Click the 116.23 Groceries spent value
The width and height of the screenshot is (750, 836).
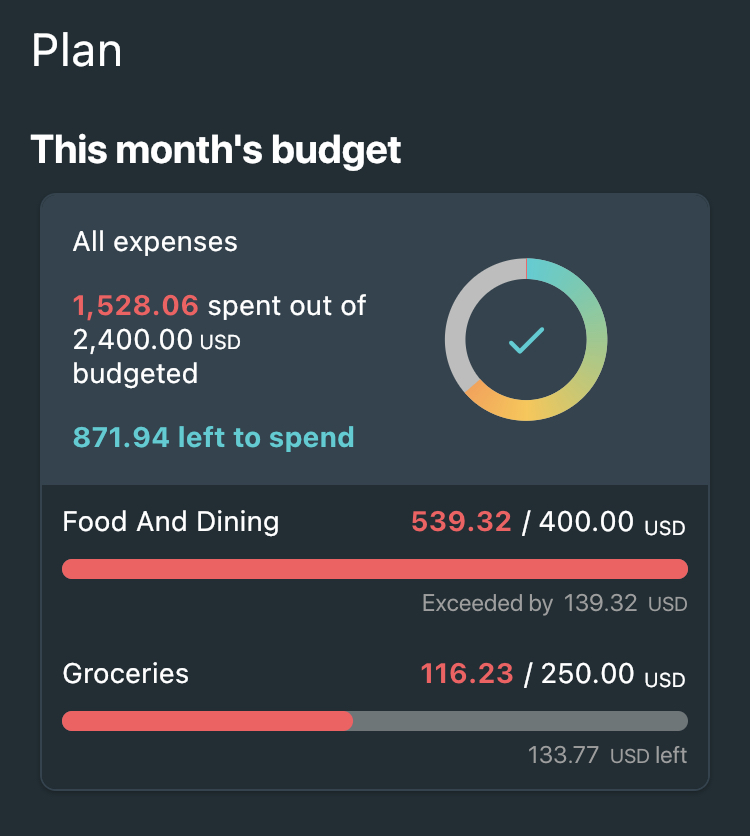[467, 673]
